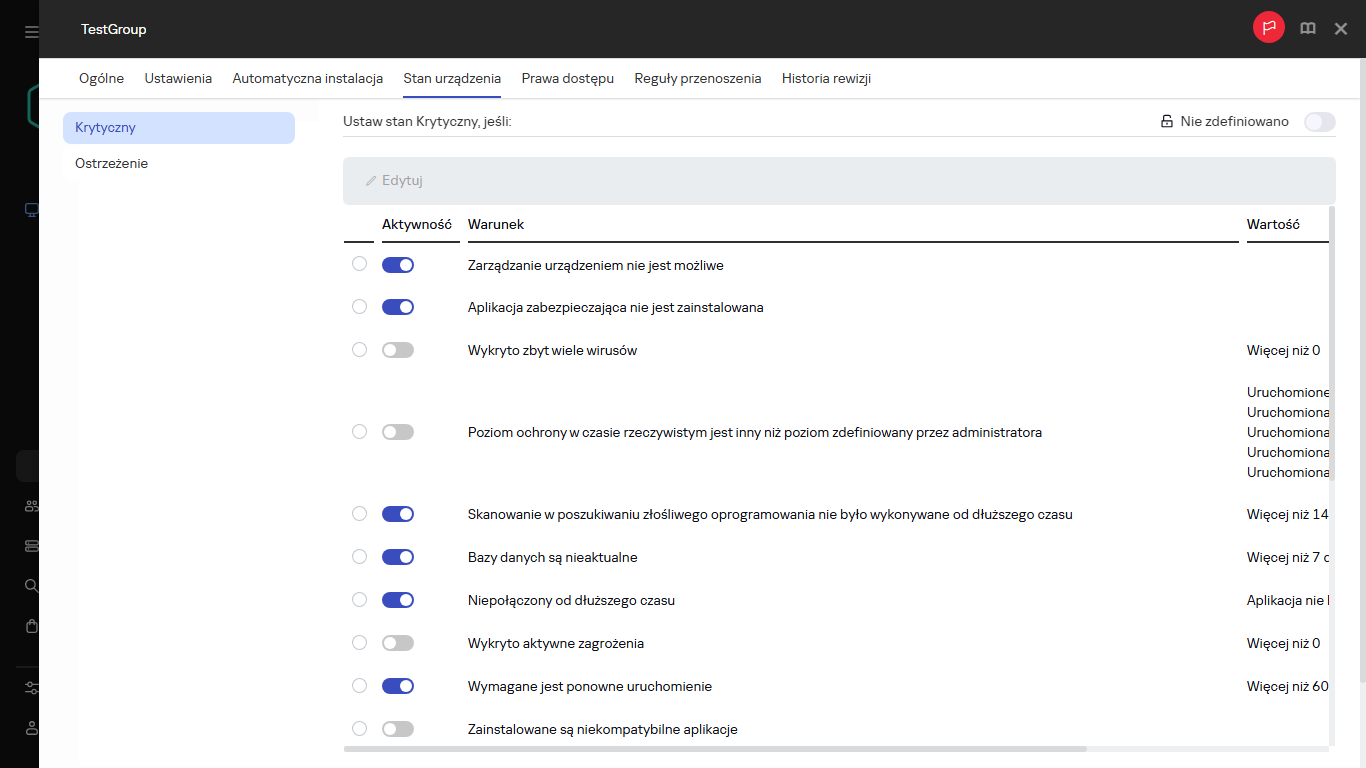Click the magnifier search icon in sidebar

[32, 586]
